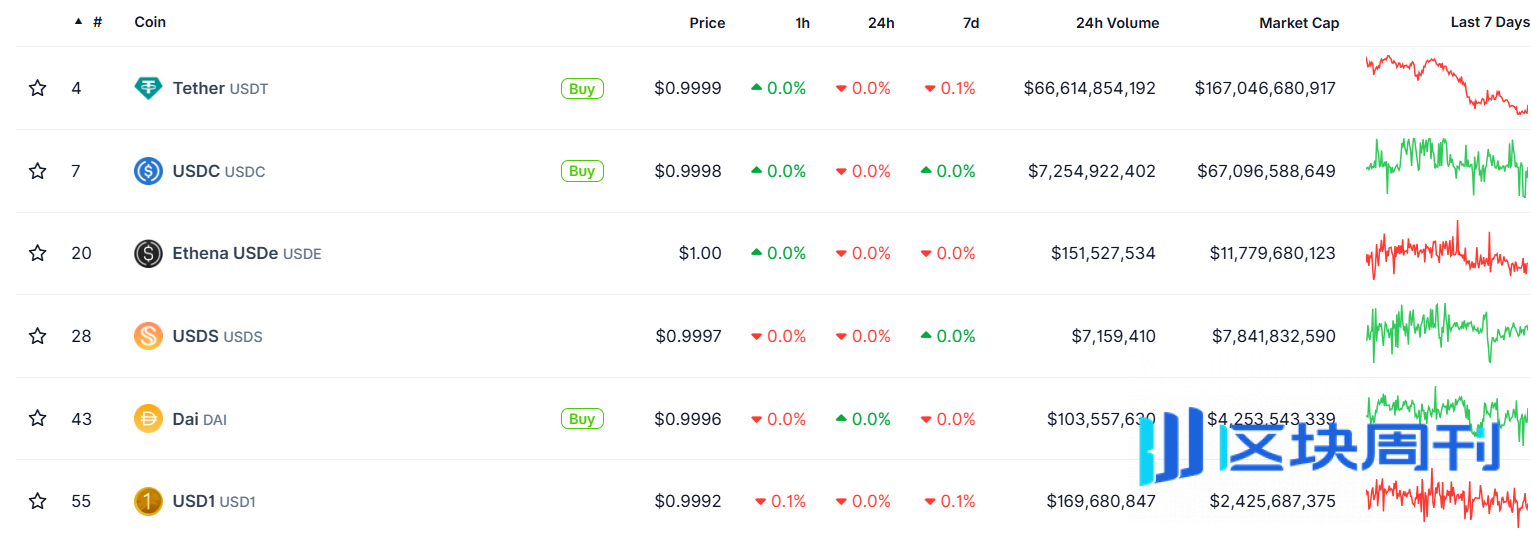
Task: Click the Dai coin logo
Action: coord(148,419)
